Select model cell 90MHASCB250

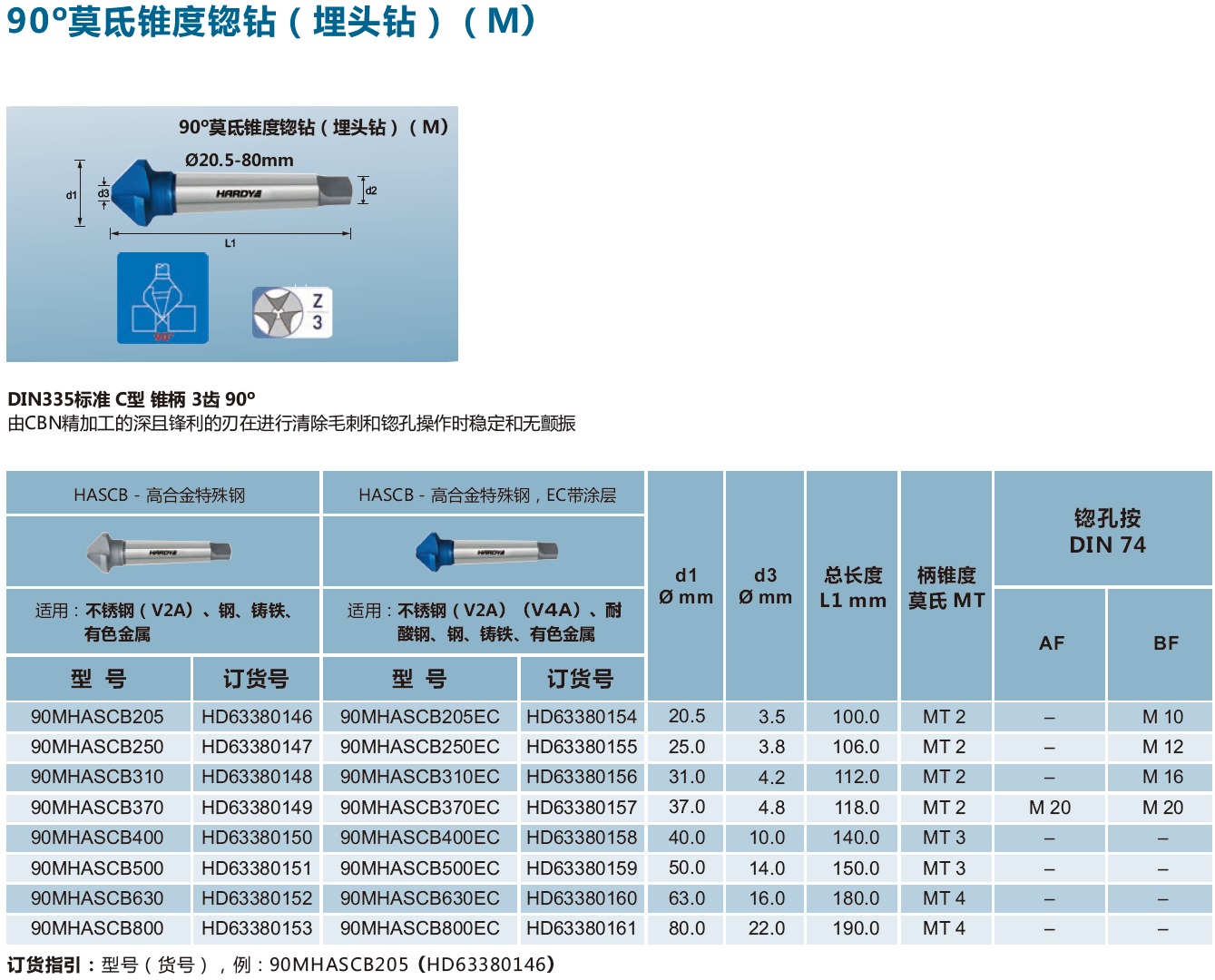click(97, 747)
